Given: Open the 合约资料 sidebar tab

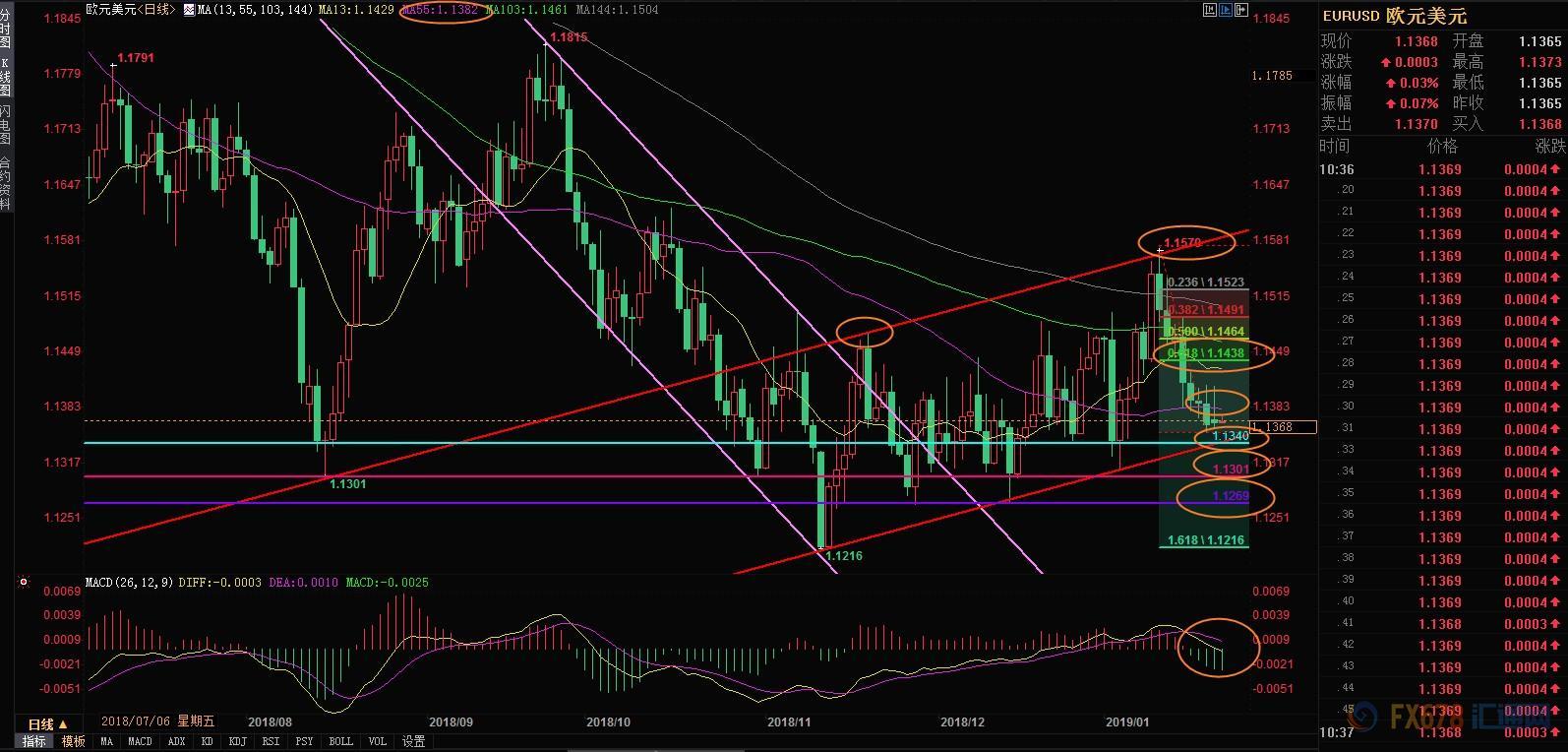Looking at the screenshot, I should point(6,183).
